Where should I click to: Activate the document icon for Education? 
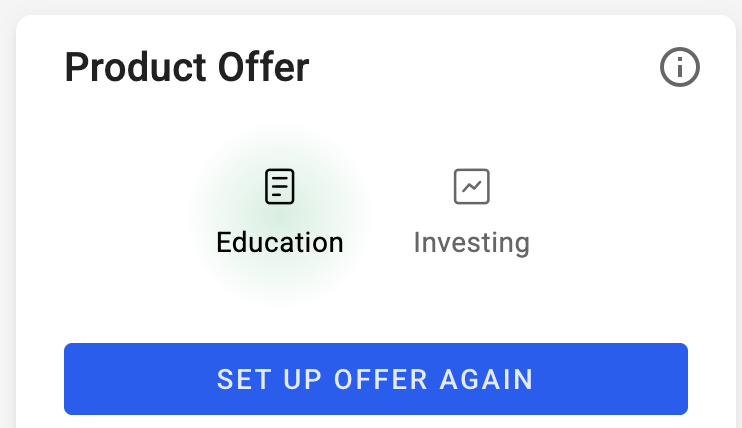pos(280,187)
